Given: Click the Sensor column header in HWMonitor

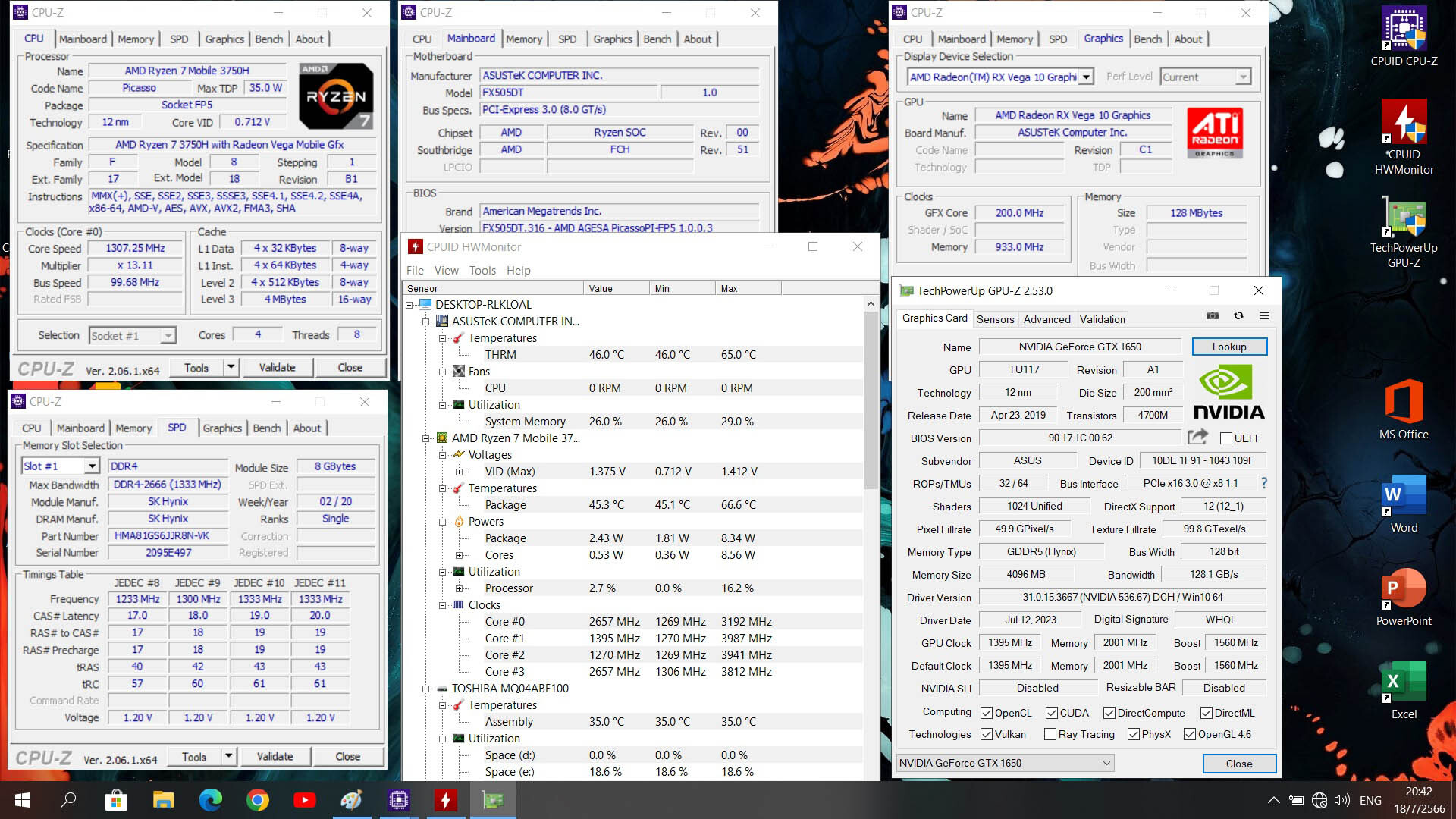Looking at the screenshot, I should [x=493, y=288].
